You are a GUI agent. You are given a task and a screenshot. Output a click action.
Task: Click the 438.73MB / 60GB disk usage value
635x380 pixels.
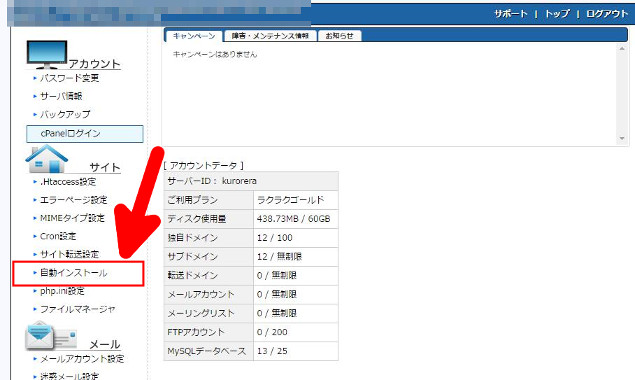(293, 219)
